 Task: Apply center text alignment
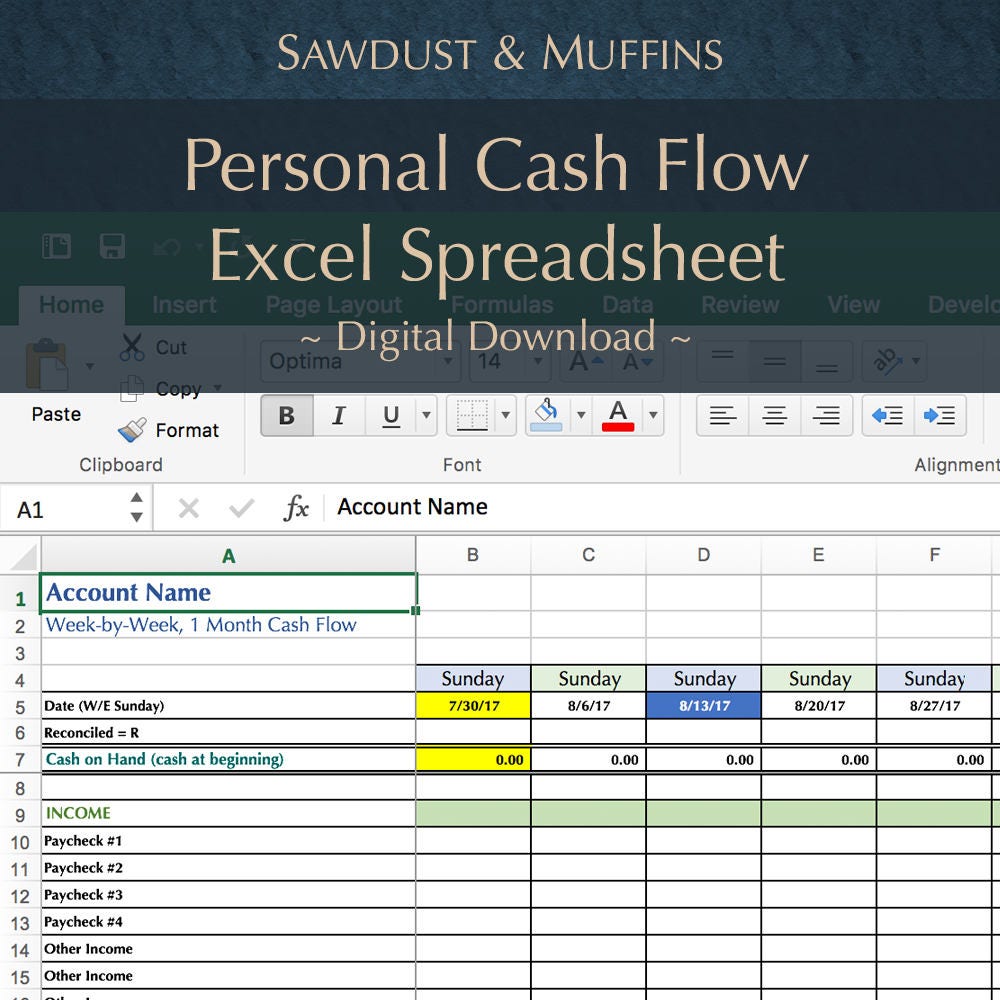(x=774, y=413)
